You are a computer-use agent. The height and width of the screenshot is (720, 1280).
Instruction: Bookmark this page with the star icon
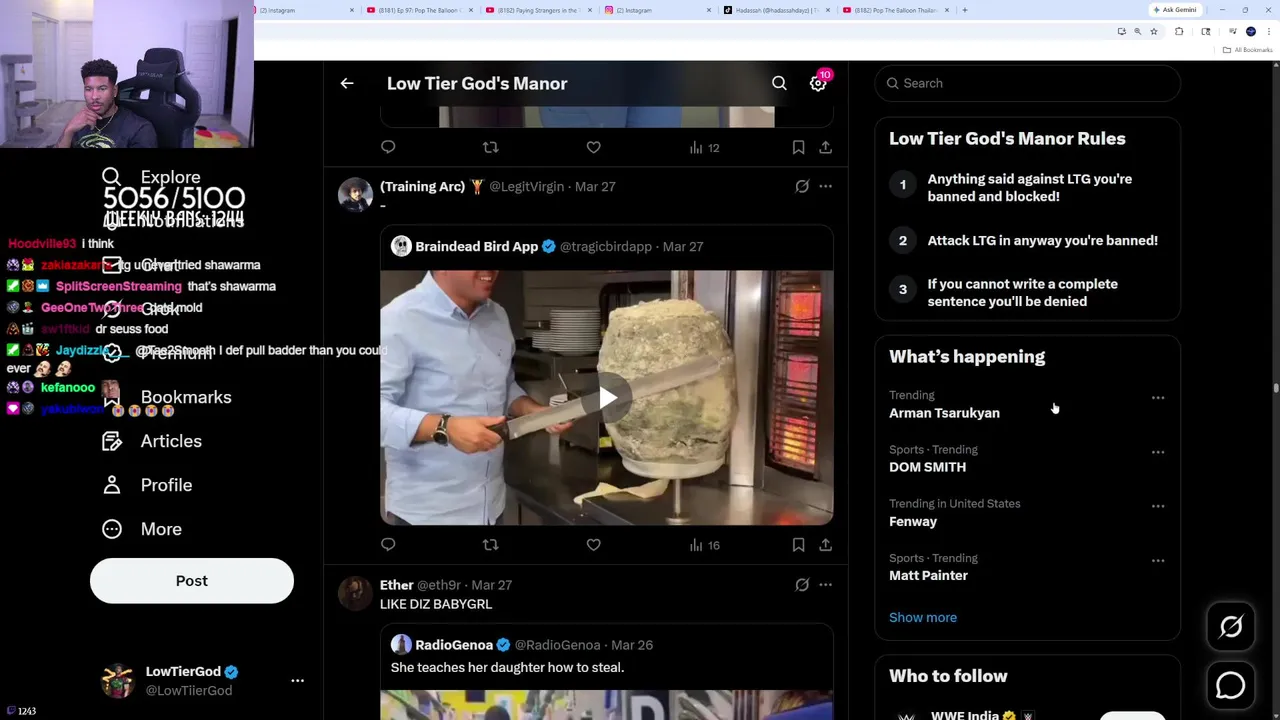coord(1153,32)
